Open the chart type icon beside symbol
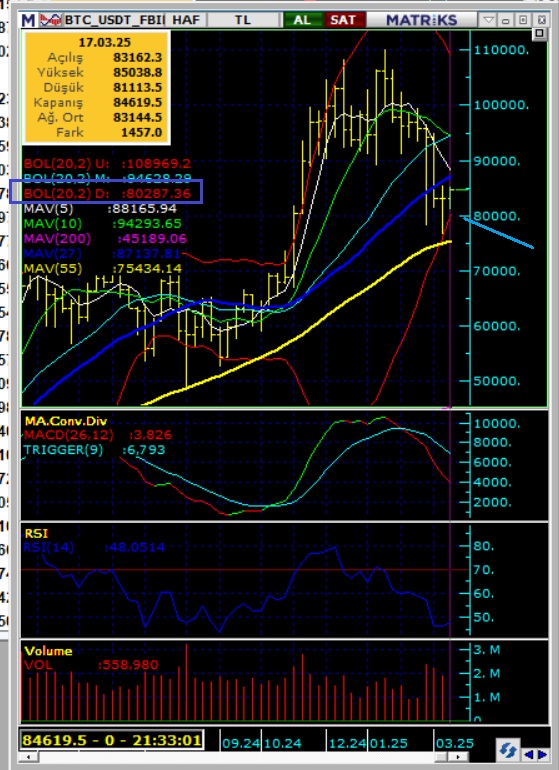The width and height of the screenshot is (559, 770). tap(51, 20)
